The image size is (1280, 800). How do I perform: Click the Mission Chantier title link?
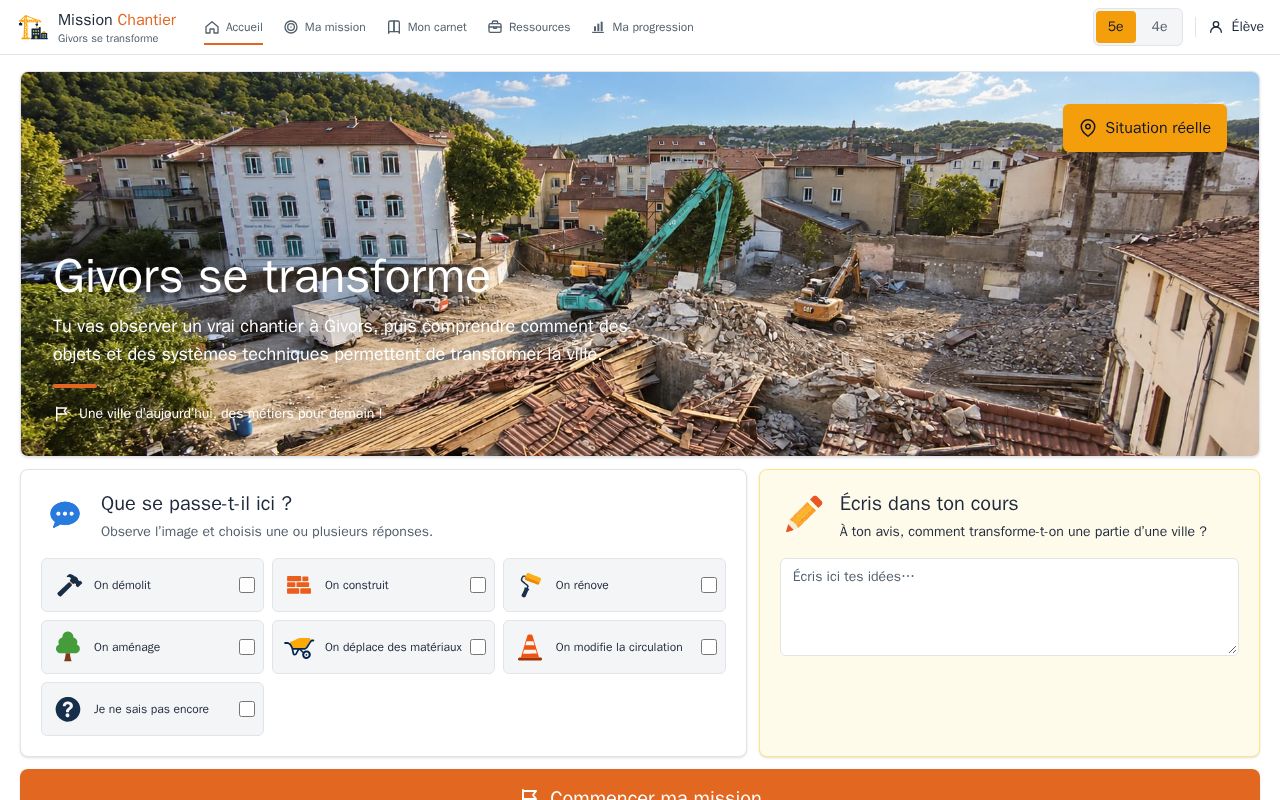(x=117, y=19)
